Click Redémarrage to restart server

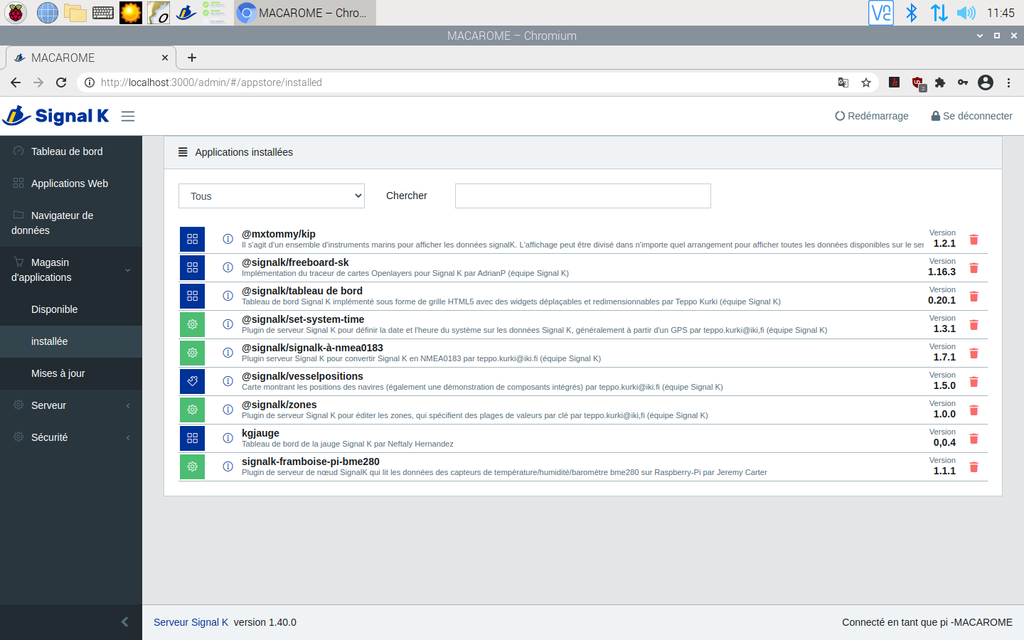(x=871, y=116)
